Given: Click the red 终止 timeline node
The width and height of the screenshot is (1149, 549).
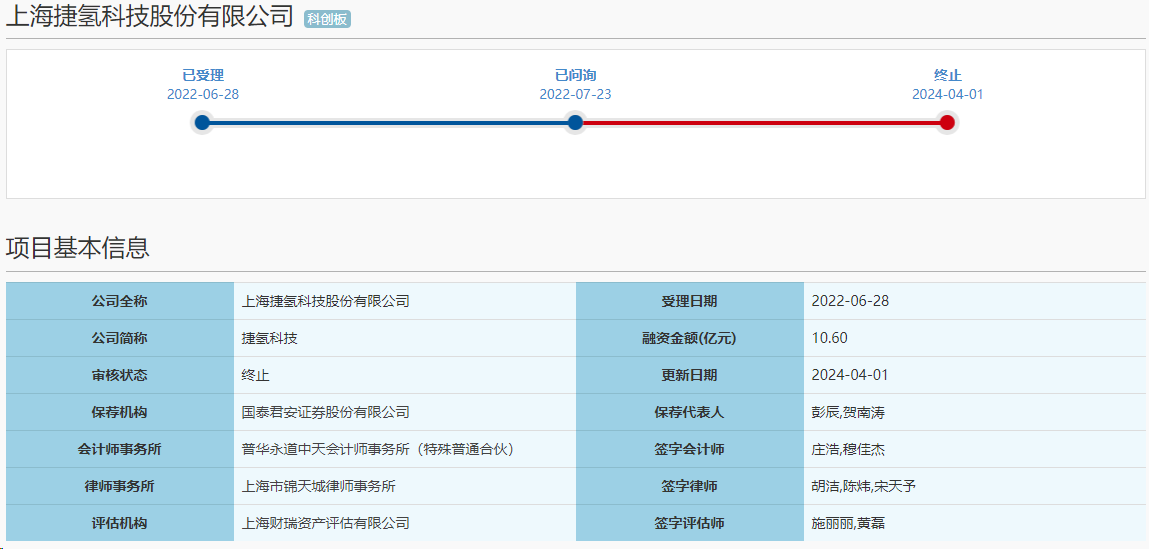Looking at the screenshot, I should (947, 123).
